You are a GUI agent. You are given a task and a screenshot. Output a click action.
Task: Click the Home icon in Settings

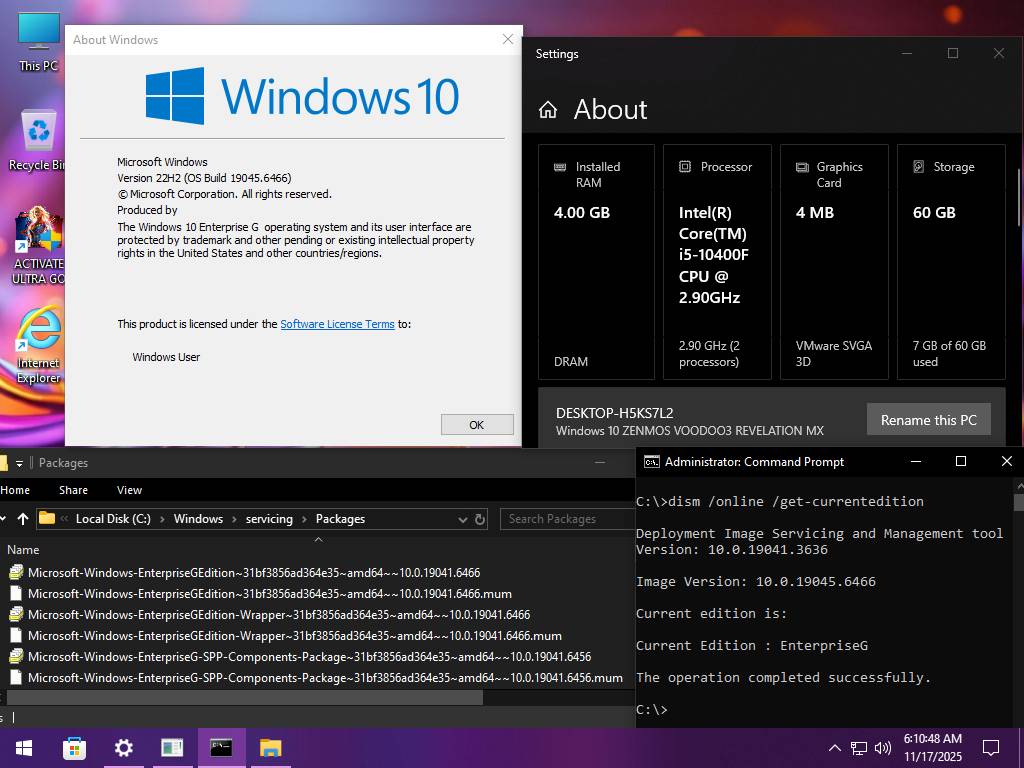pos(548,110)
